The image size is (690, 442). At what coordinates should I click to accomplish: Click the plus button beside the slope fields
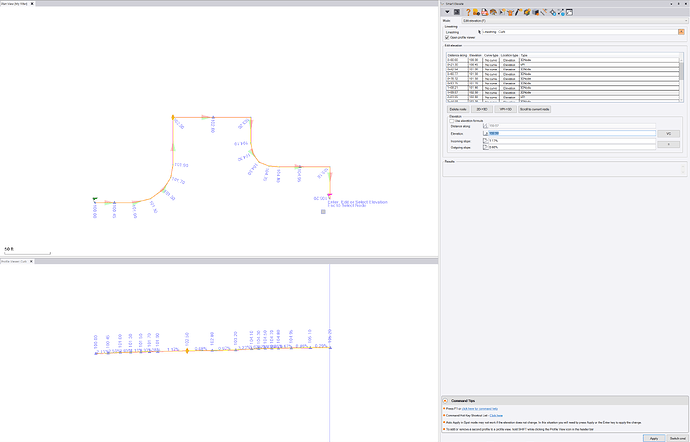[x=668, y=144]
